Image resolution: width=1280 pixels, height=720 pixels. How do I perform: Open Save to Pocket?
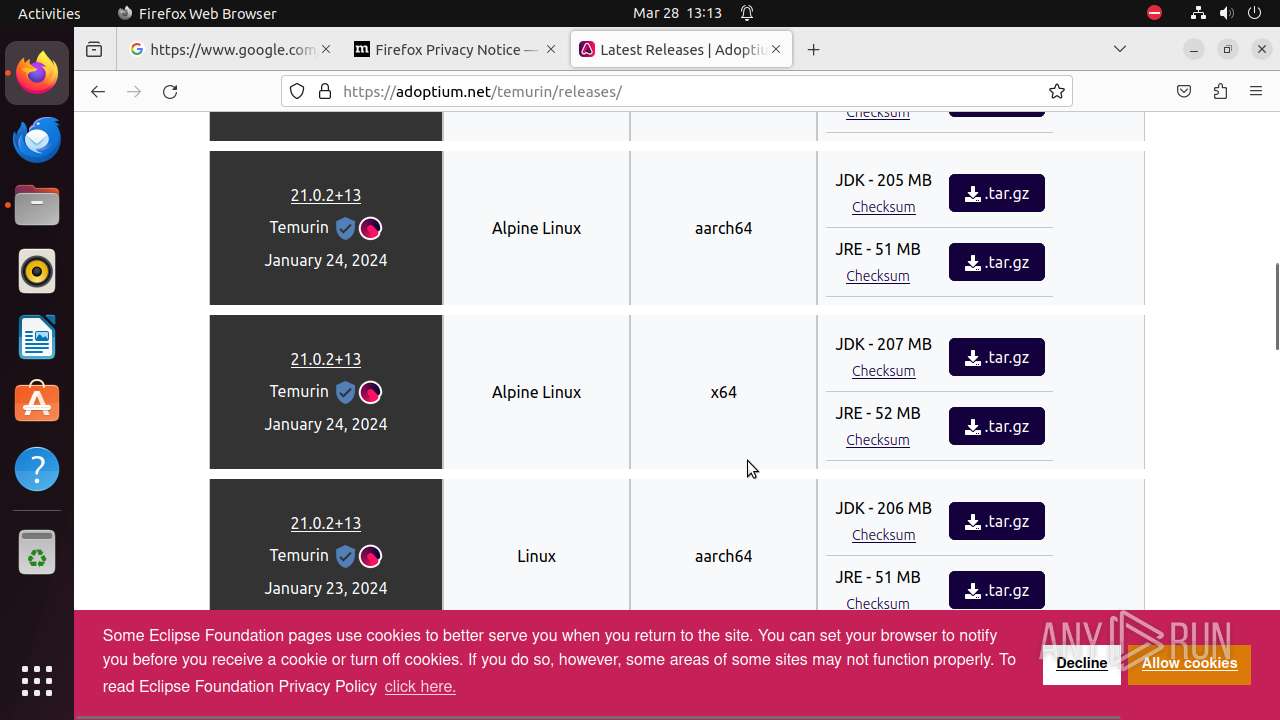pos(1184,91)
